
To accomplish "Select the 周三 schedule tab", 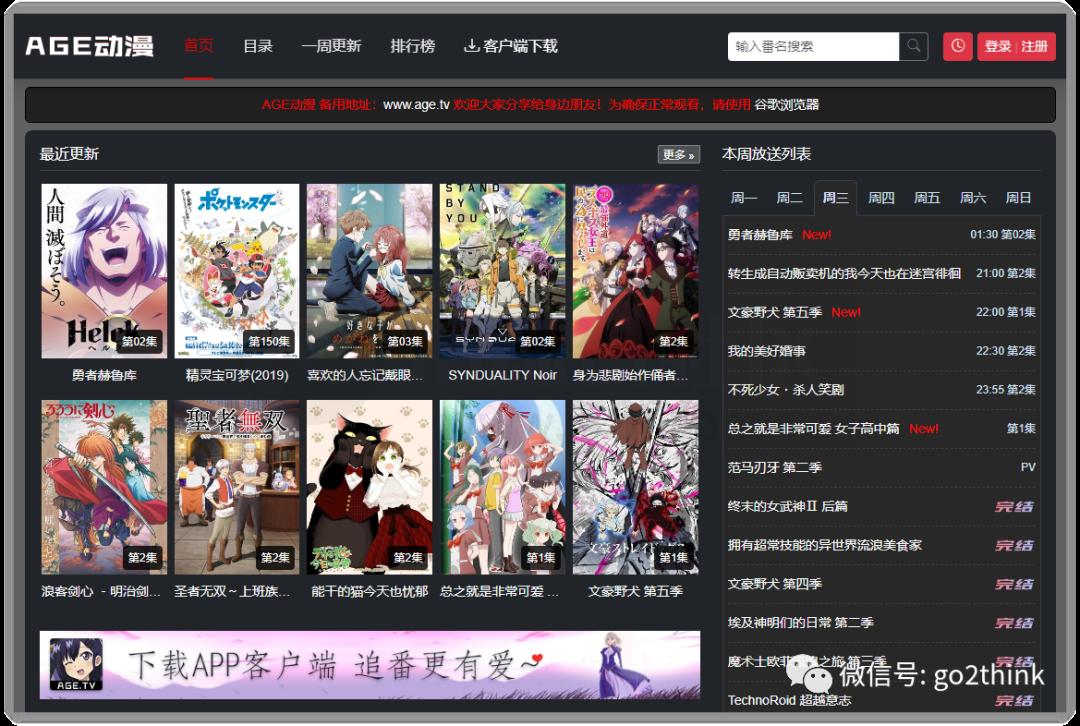I will tap(835, 198).
